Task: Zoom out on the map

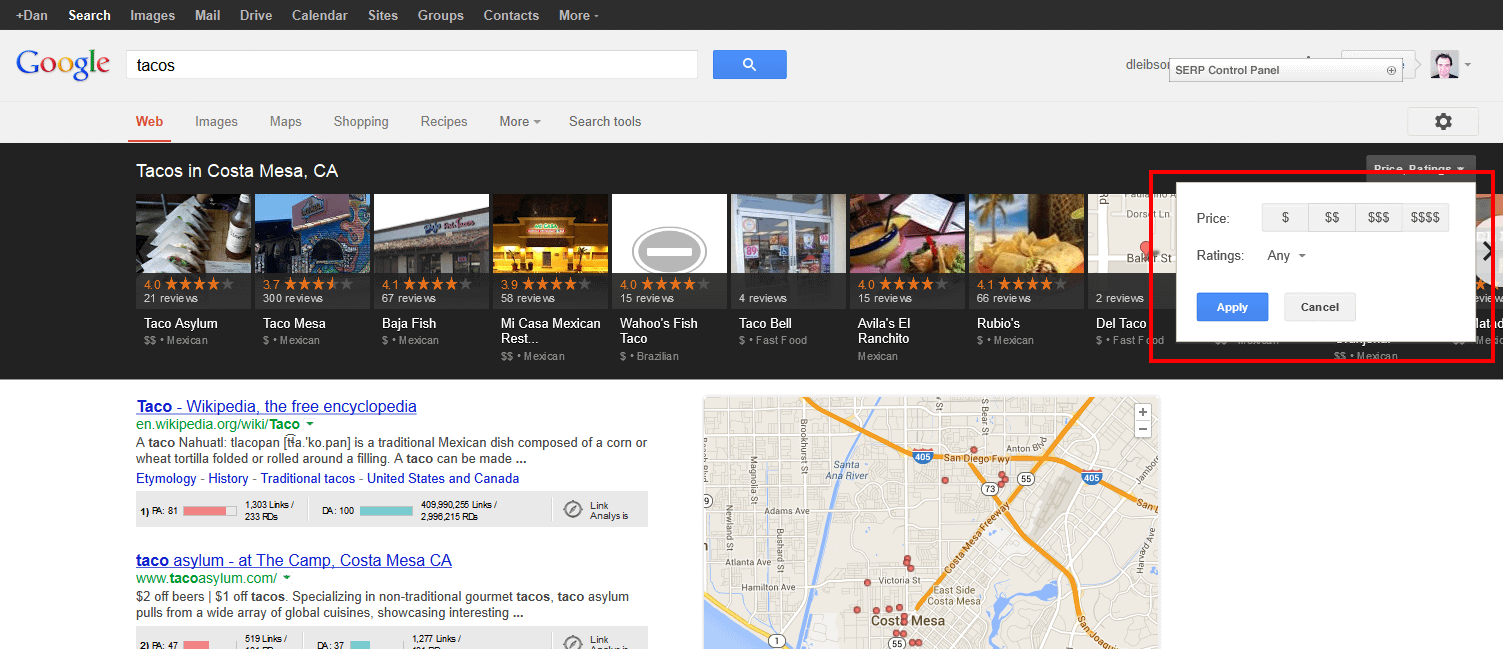Action: coord(1143,429)
